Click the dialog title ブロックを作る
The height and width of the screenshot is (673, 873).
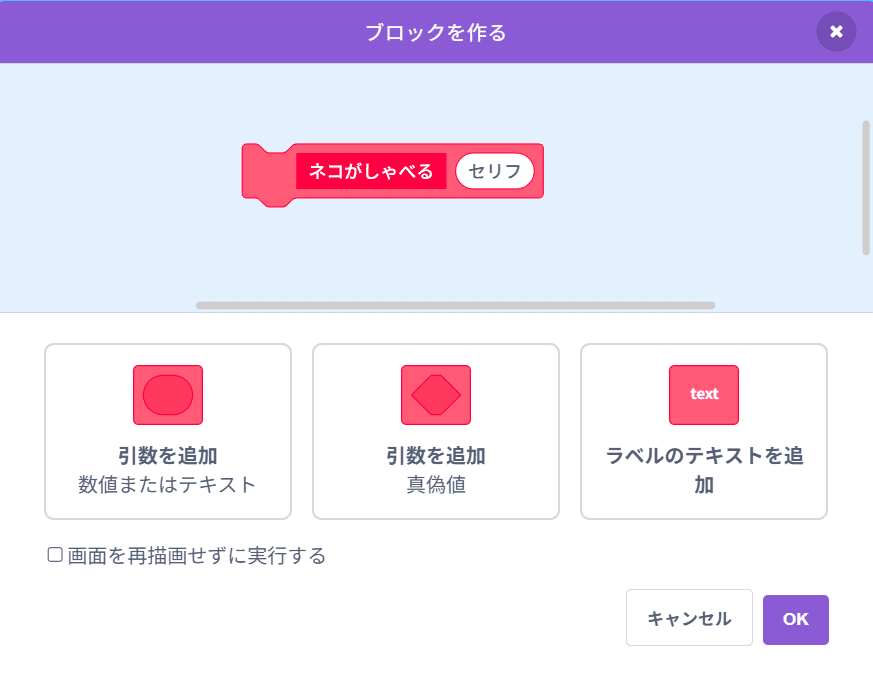[x=436, y=31]
